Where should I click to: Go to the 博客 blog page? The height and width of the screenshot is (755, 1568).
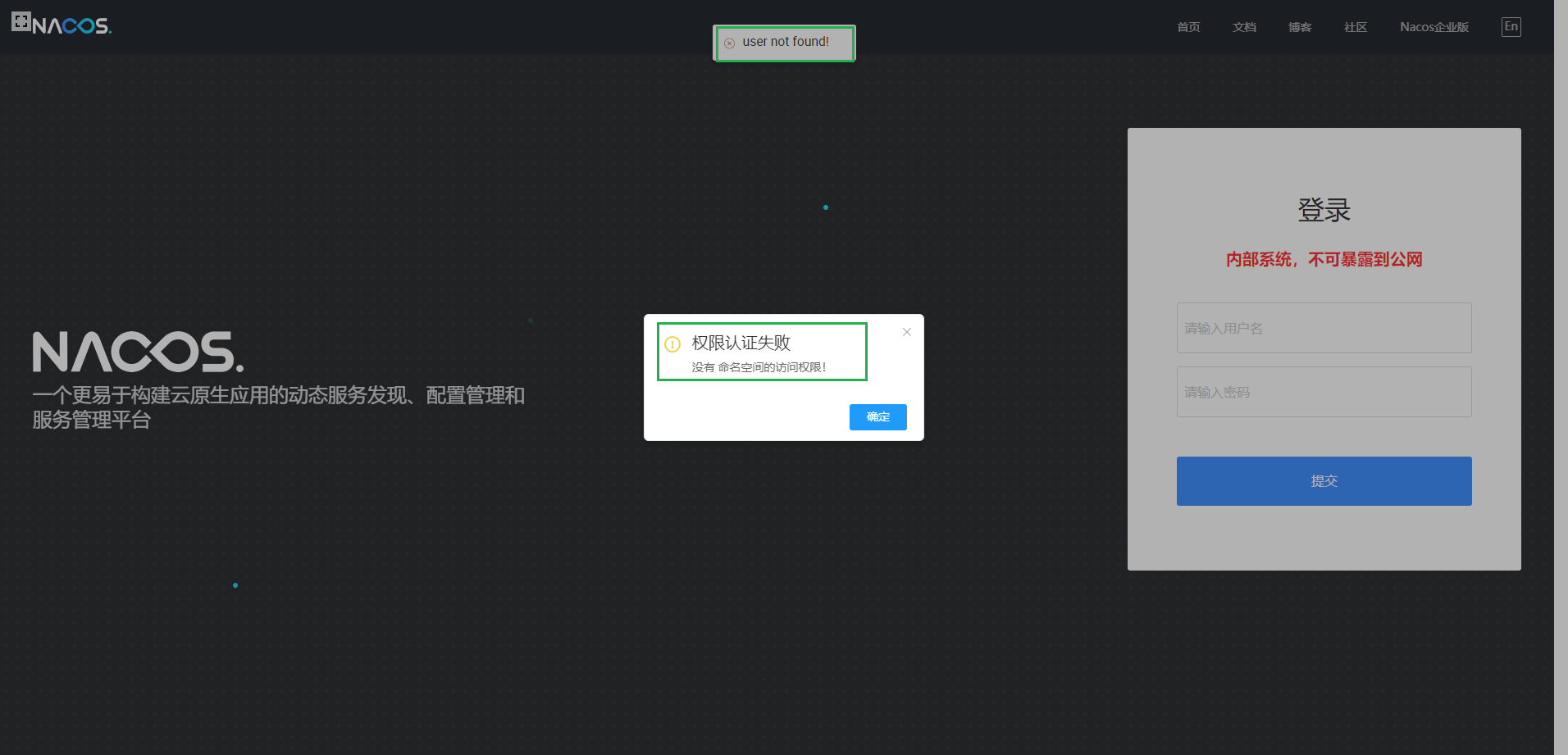[x=1300, y=27]
